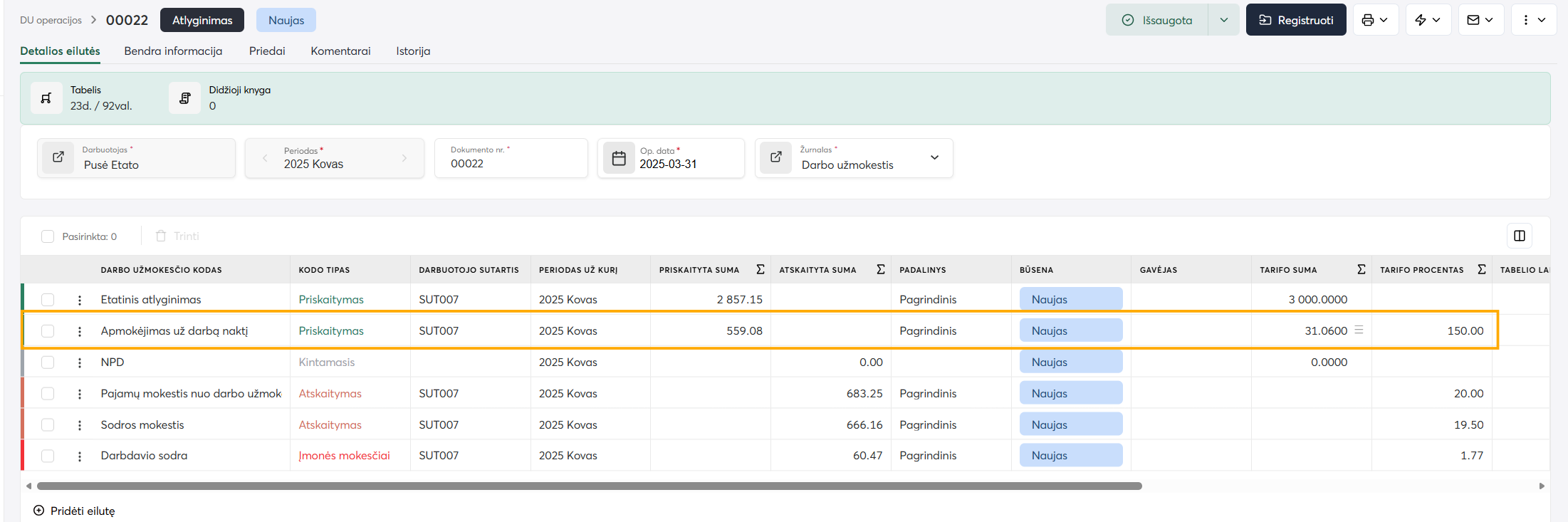The width and height of the screenshot is (1568, 522).
Task: Open Darbuotojas external link icon
Action: point(58,157)
